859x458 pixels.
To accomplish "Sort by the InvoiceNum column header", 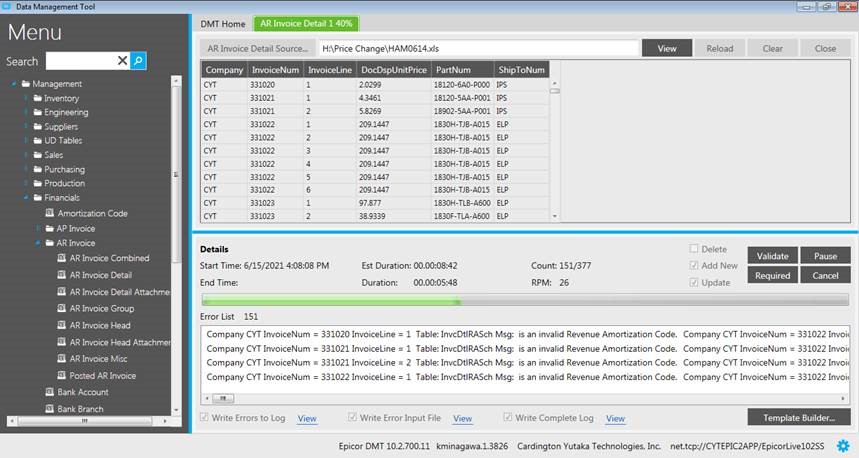I will [275, 70].
